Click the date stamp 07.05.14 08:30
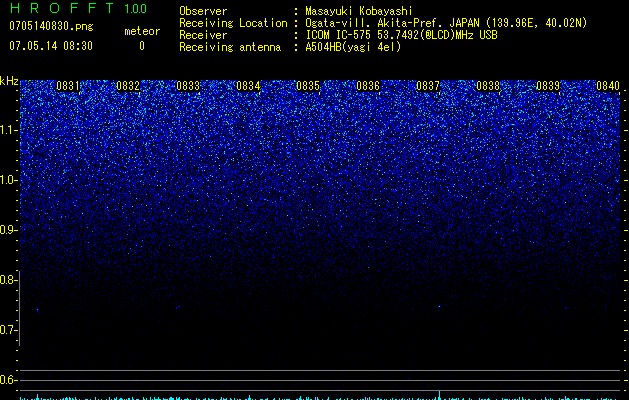629x400 pixels. (x=51, y=46)
